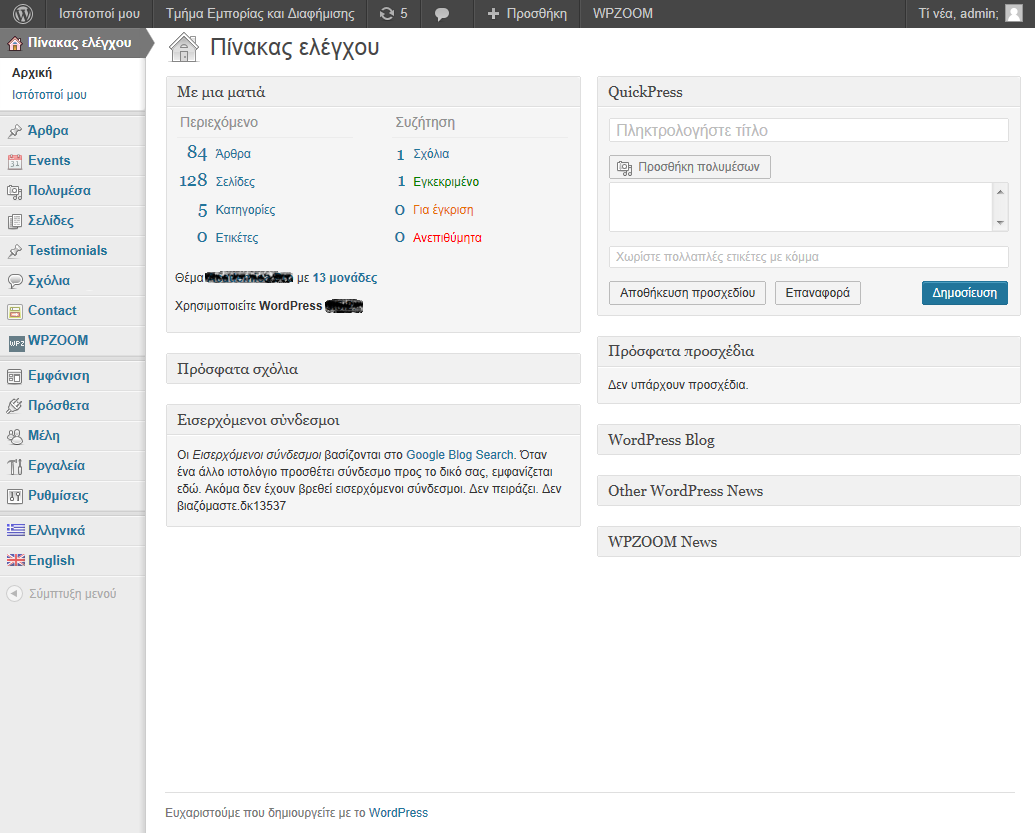The width and height of the screenshot is (1035, 833).
Task: Click the speech bubble icon beside Σχόλια
Action: pyautogui.click(x=15, y=281)
